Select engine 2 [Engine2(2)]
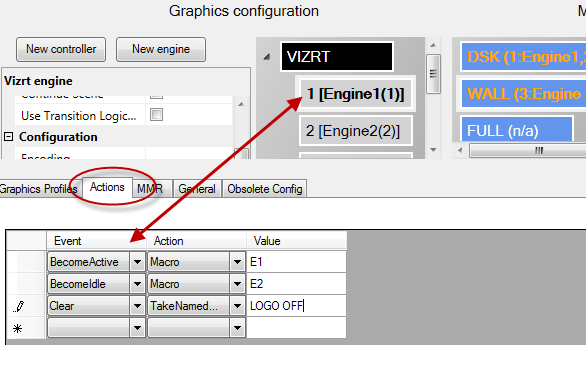 pyautogui.click(x=356, y=131)
